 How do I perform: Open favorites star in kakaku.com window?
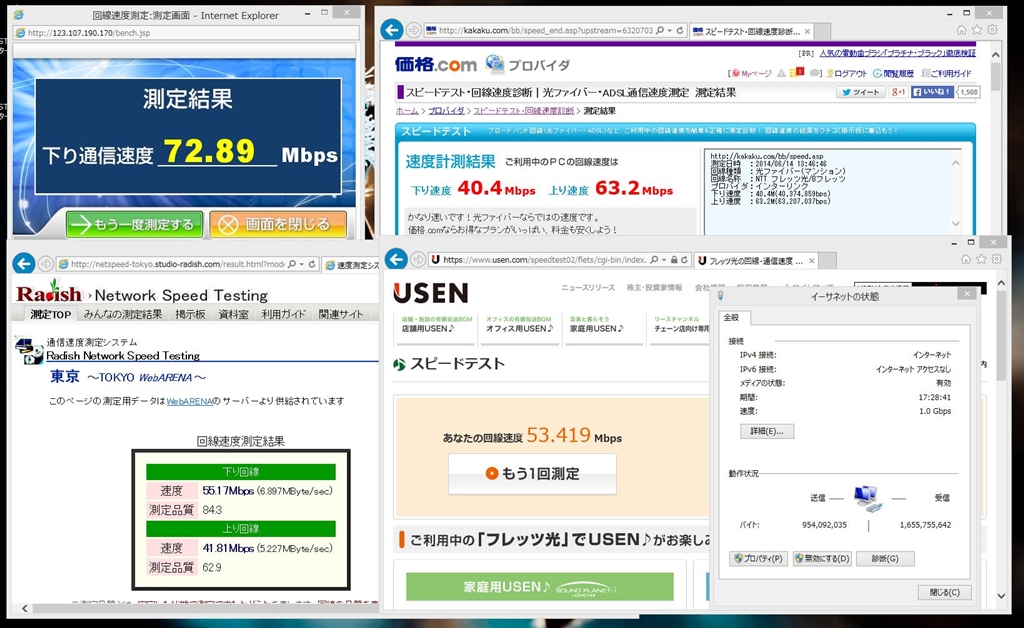[x=977, y=30]
